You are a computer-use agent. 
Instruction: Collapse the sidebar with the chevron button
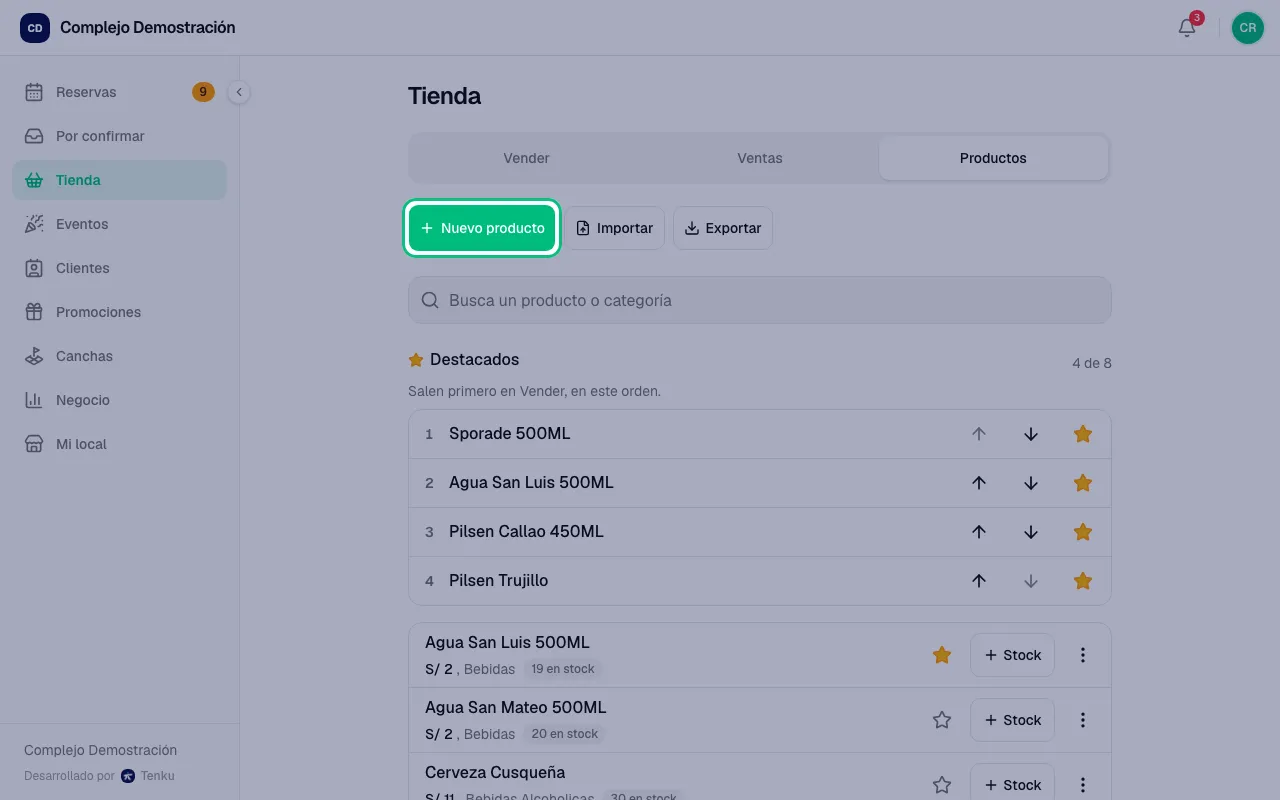click(238, 92)
